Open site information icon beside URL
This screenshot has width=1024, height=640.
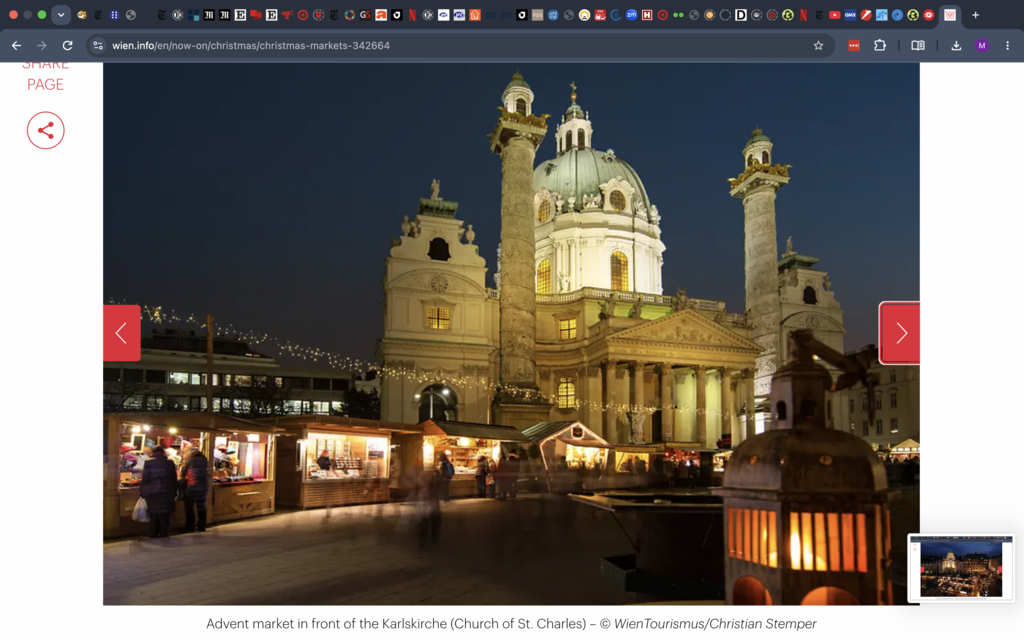pos(98,46)
